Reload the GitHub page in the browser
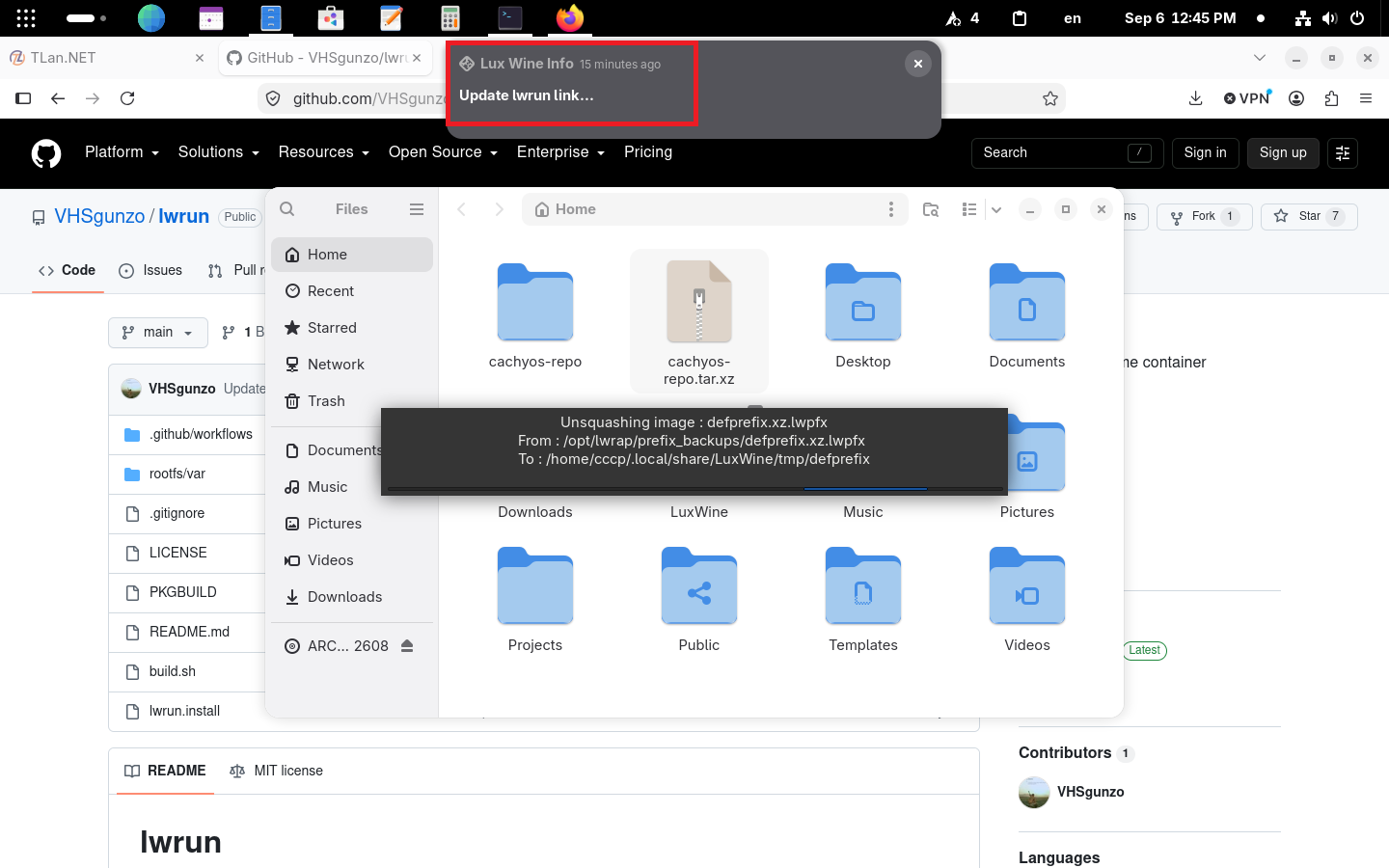 127,98
